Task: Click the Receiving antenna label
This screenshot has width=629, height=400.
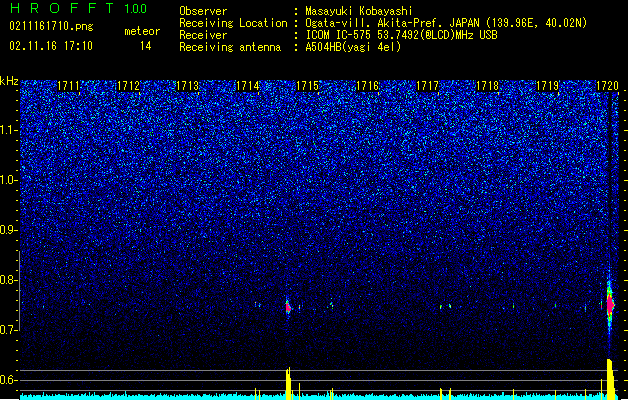Action: (230, 47)
